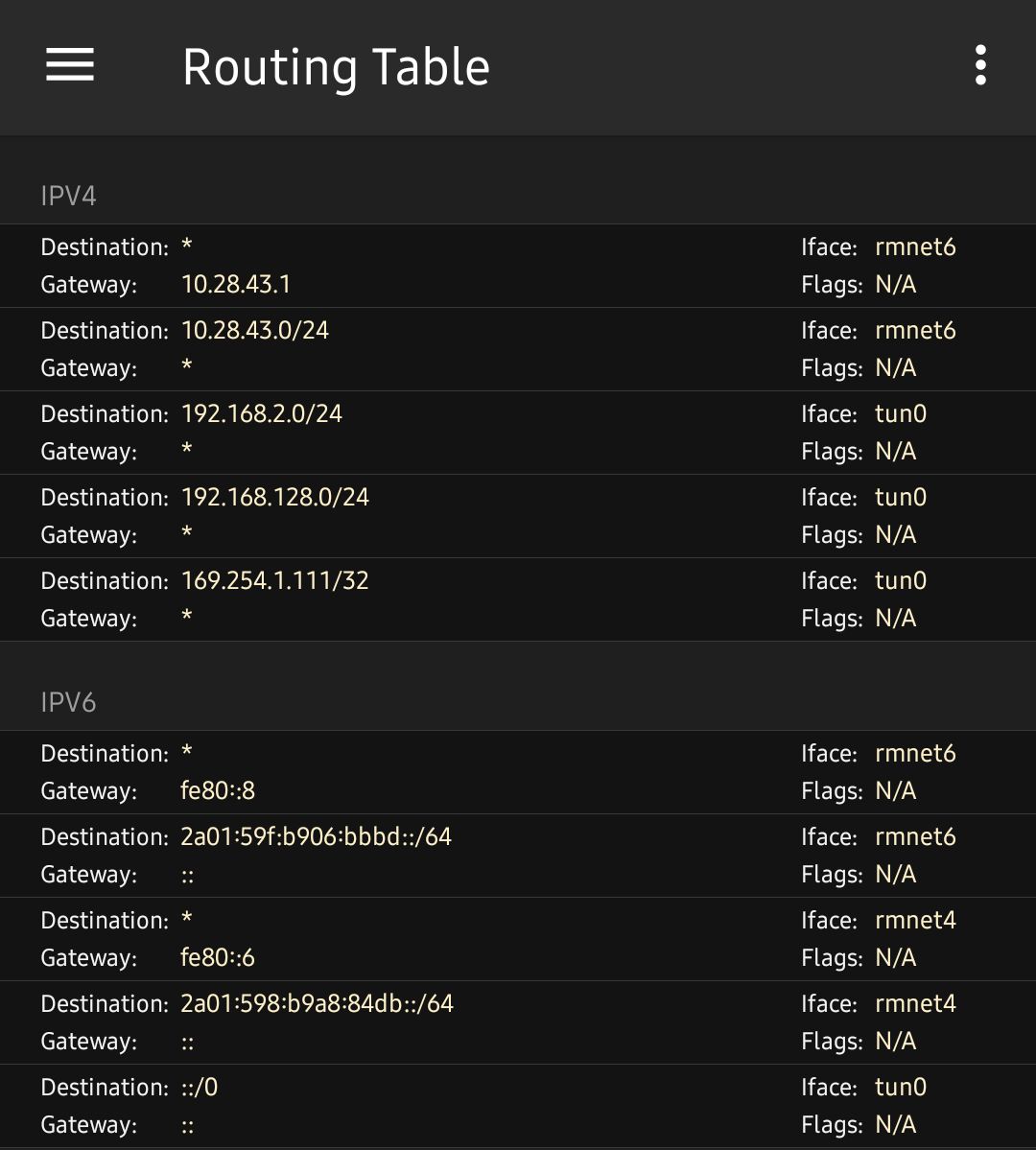Select the ::/0 tun0 route entry
The width and height of the screenshot is (1036, 1150).
[518, 1106]
